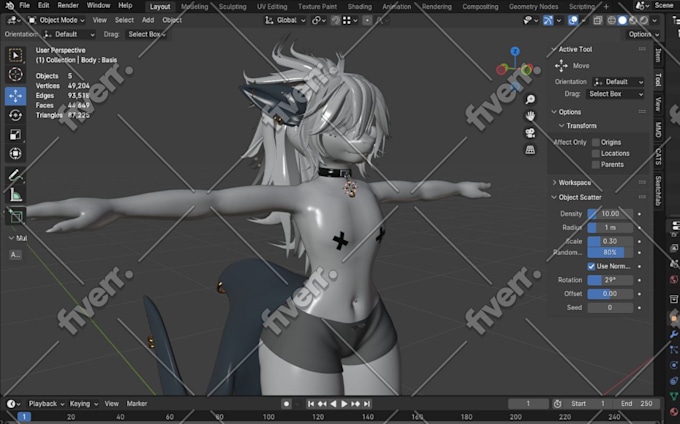Select the Measure tool

pyautogui.click(x=16, y=195)
